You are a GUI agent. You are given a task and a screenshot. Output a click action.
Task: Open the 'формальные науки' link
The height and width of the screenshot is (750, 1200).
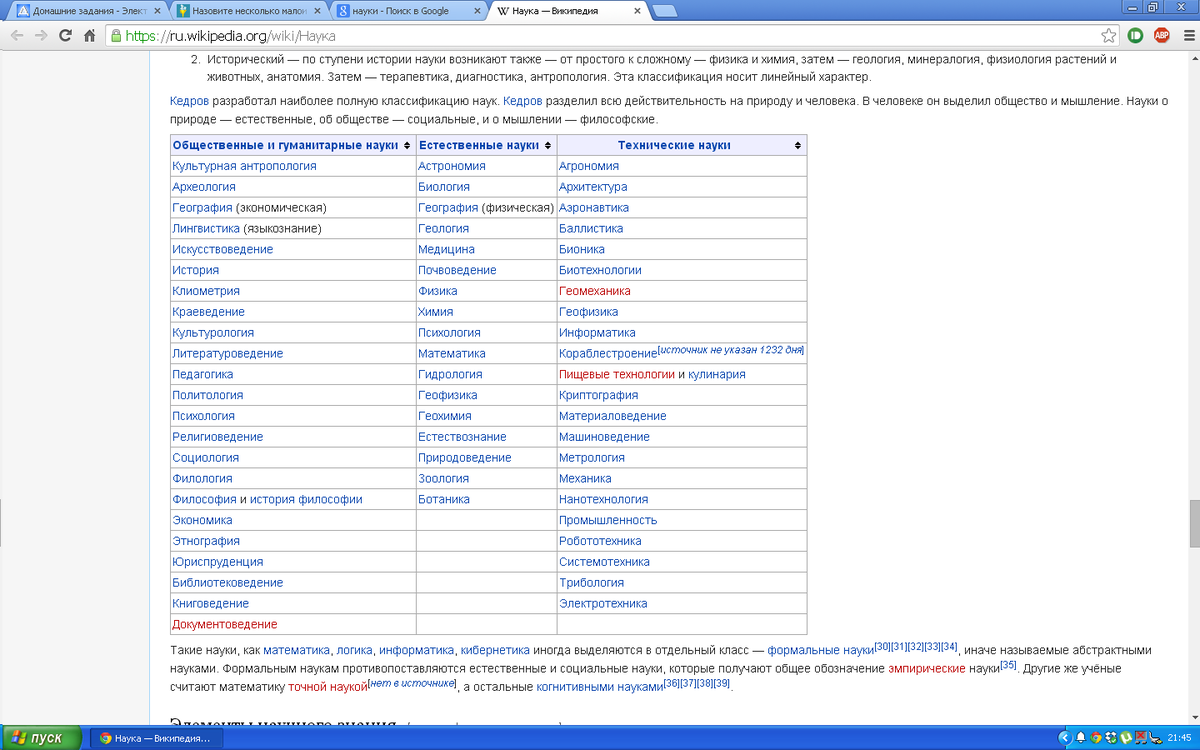[821, 650]
